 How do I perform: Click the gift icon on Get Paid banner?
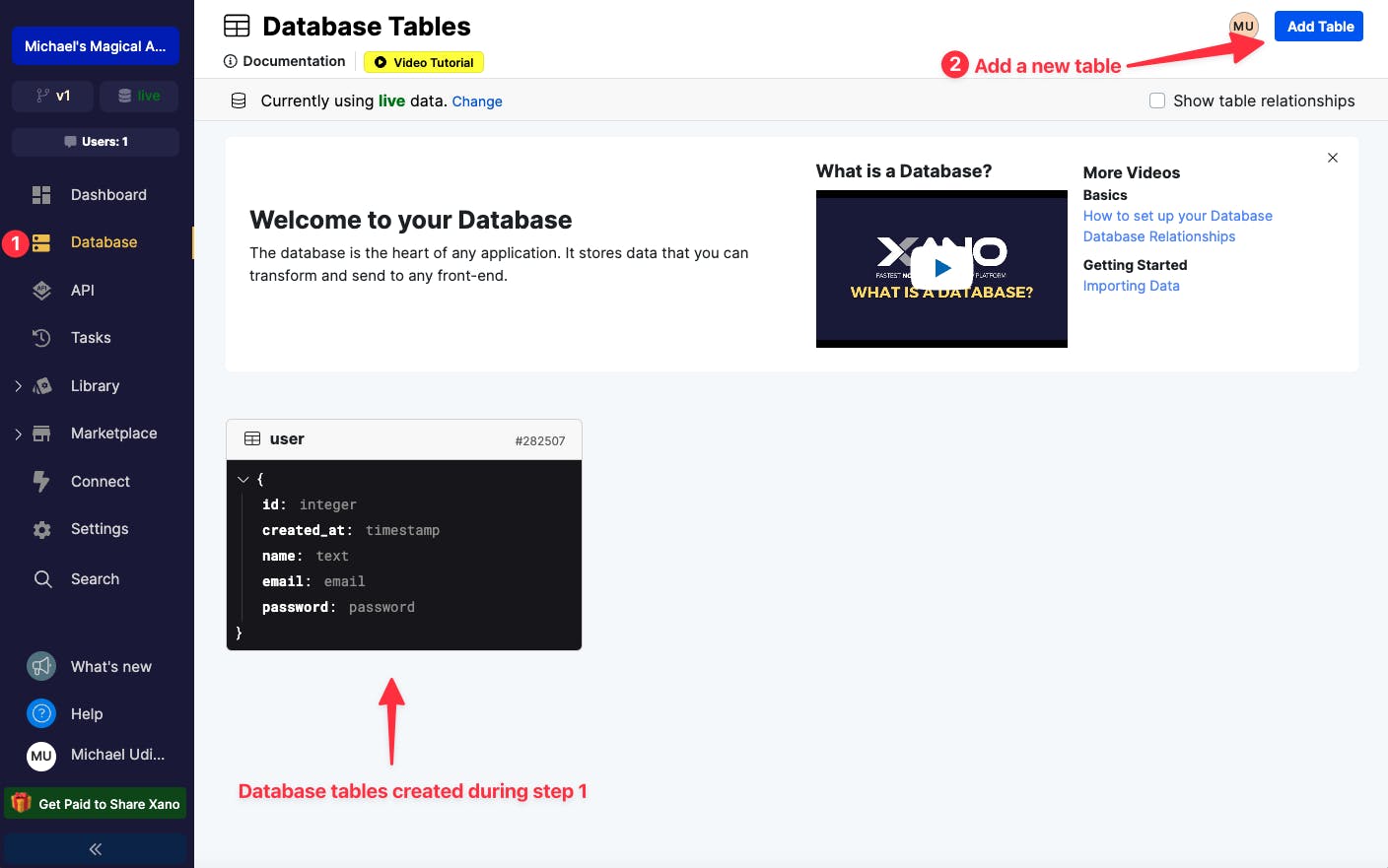pyautogui.click(x=22, y=803)
